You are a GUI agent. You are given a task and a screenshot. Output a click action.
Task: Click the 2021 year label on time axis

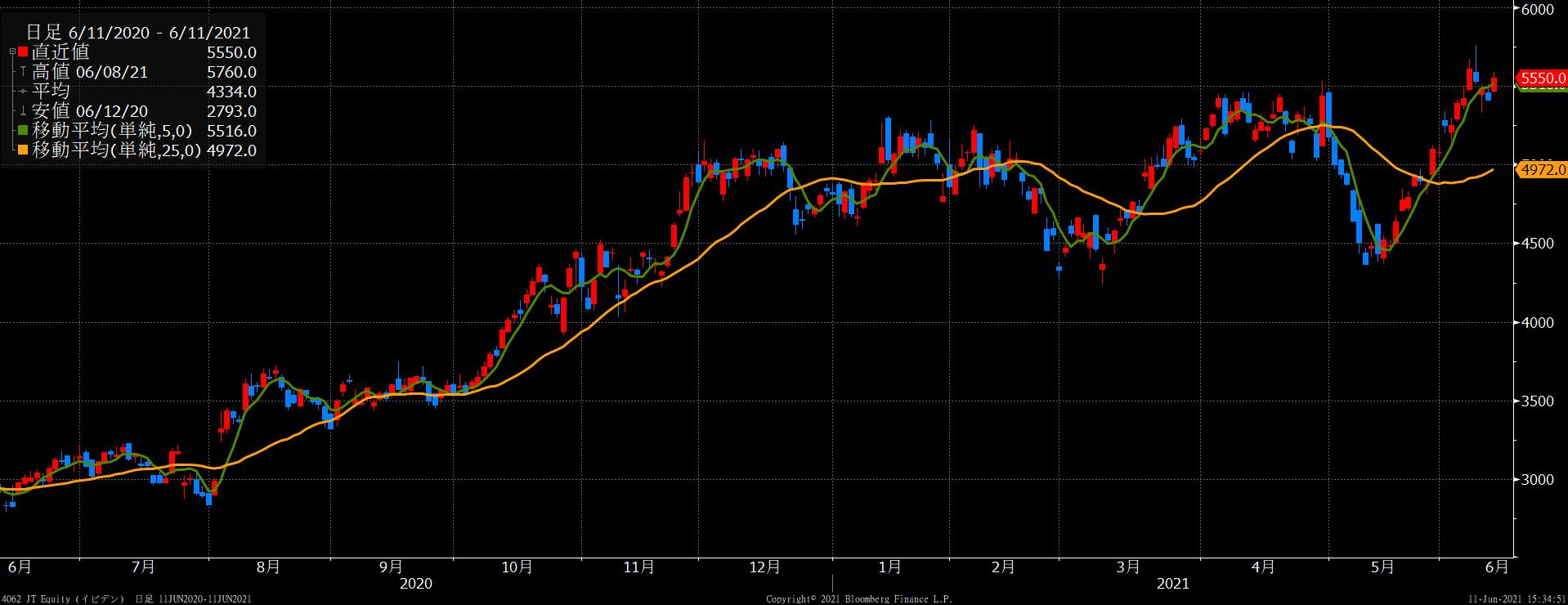[x=1172, y=584]
